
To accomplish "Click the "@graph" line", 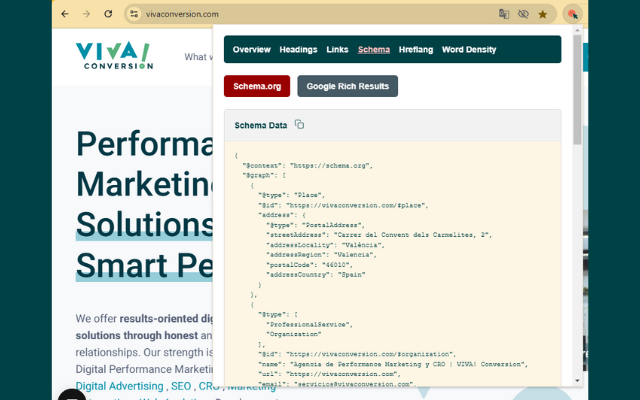I will [264, 176].
